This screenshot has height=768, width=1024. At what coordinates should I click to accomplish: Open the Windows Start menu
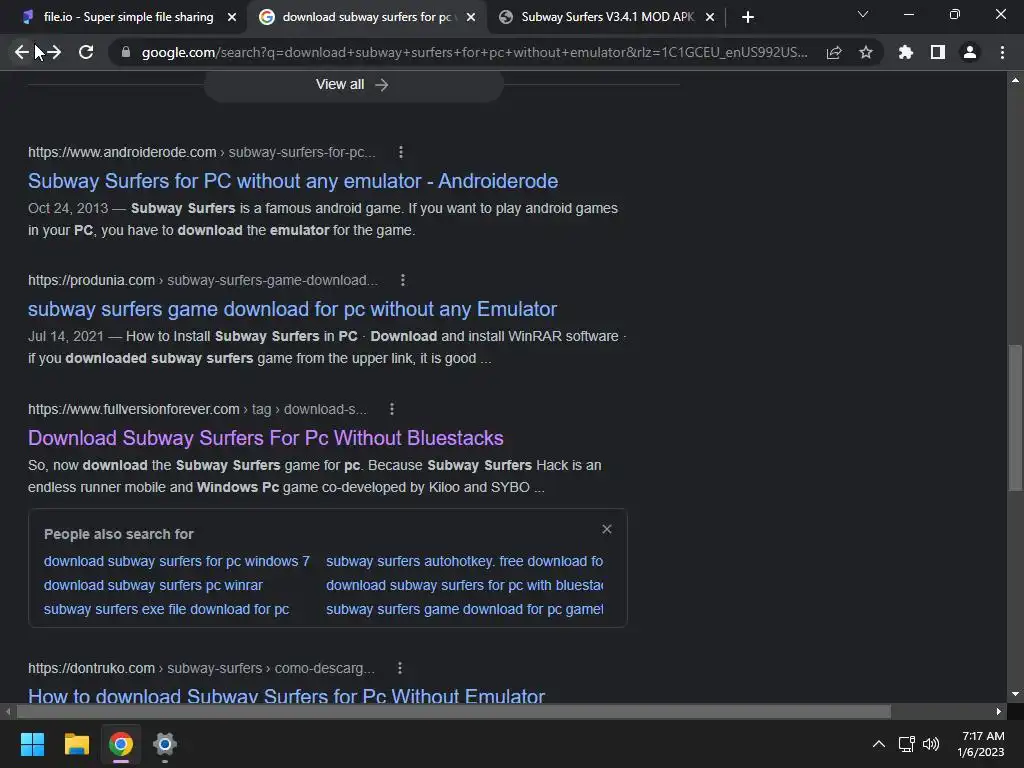32,744
